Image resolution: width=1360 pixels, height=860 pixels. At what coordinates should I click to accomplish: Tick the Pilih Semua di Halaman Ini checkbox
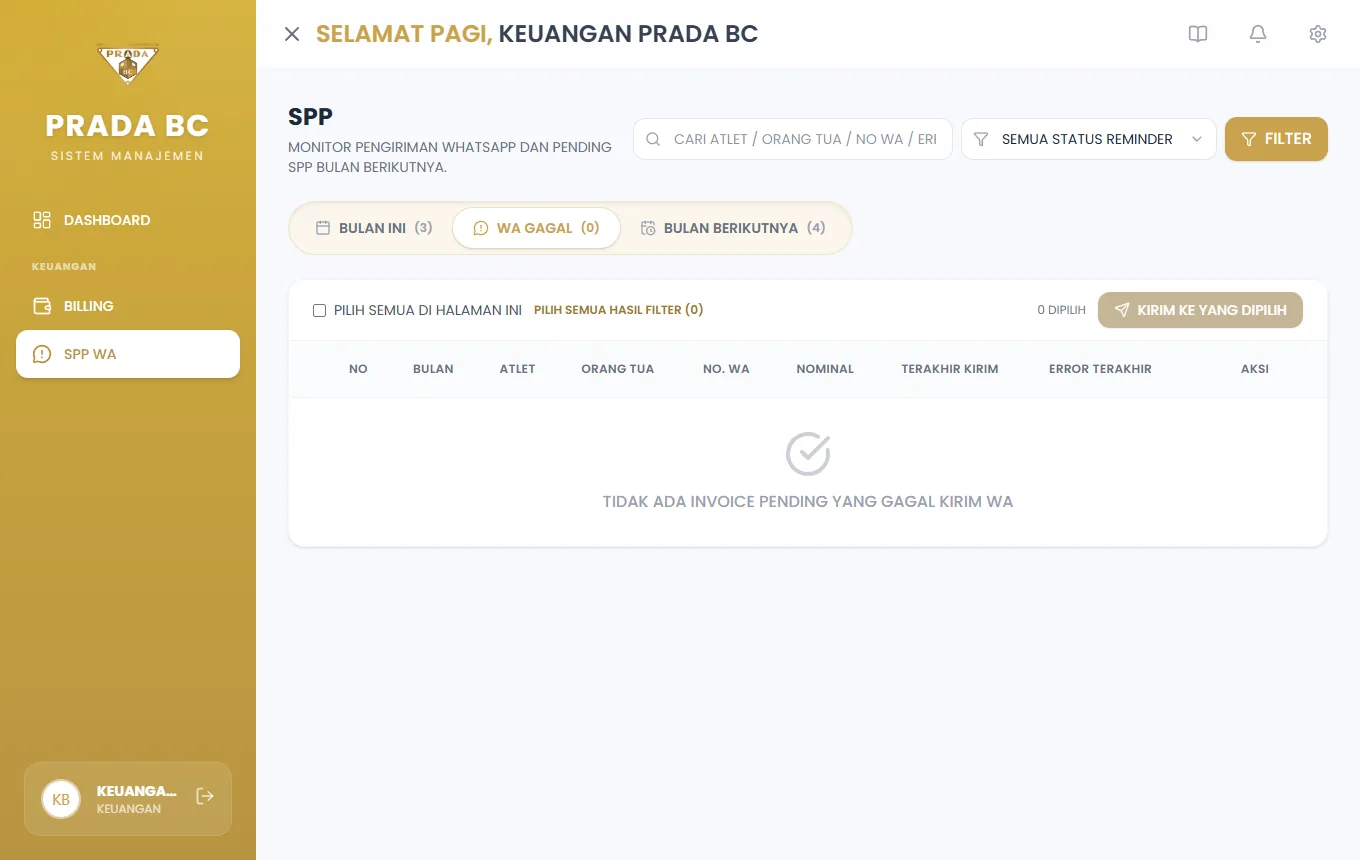(x=320, y=311)
